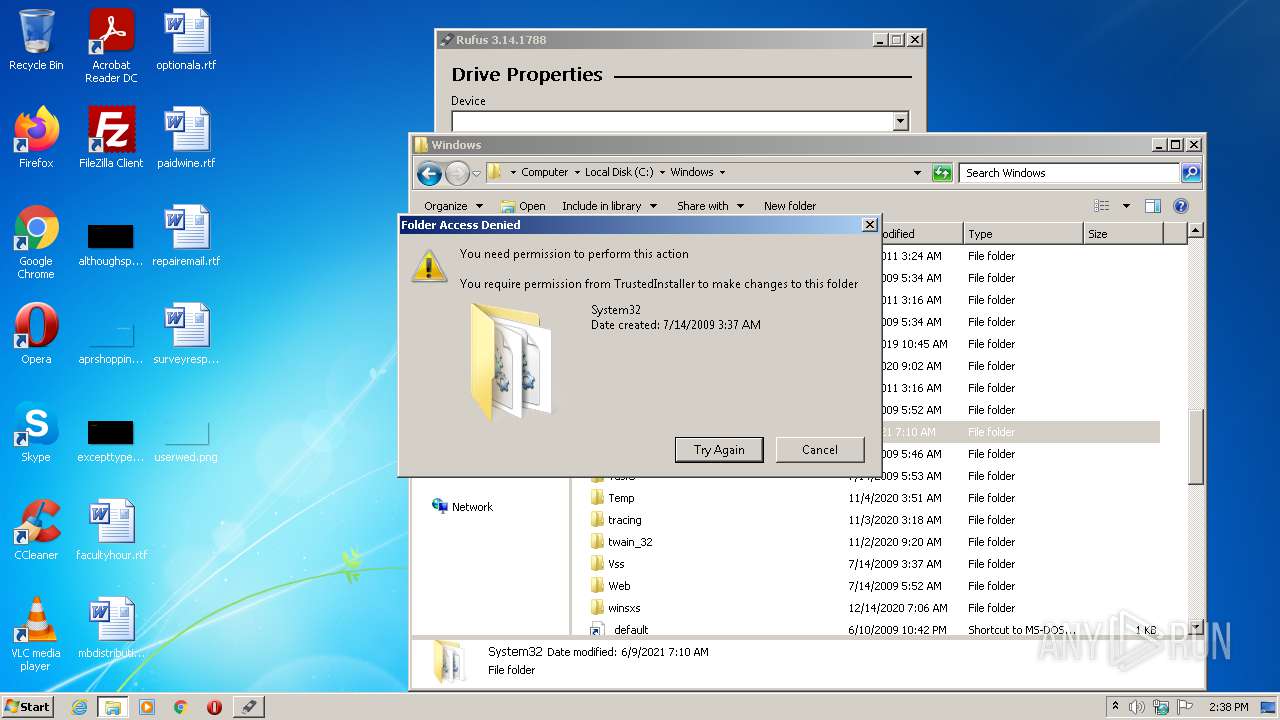Open the change view options dropdown arrow

(1126, 206)
